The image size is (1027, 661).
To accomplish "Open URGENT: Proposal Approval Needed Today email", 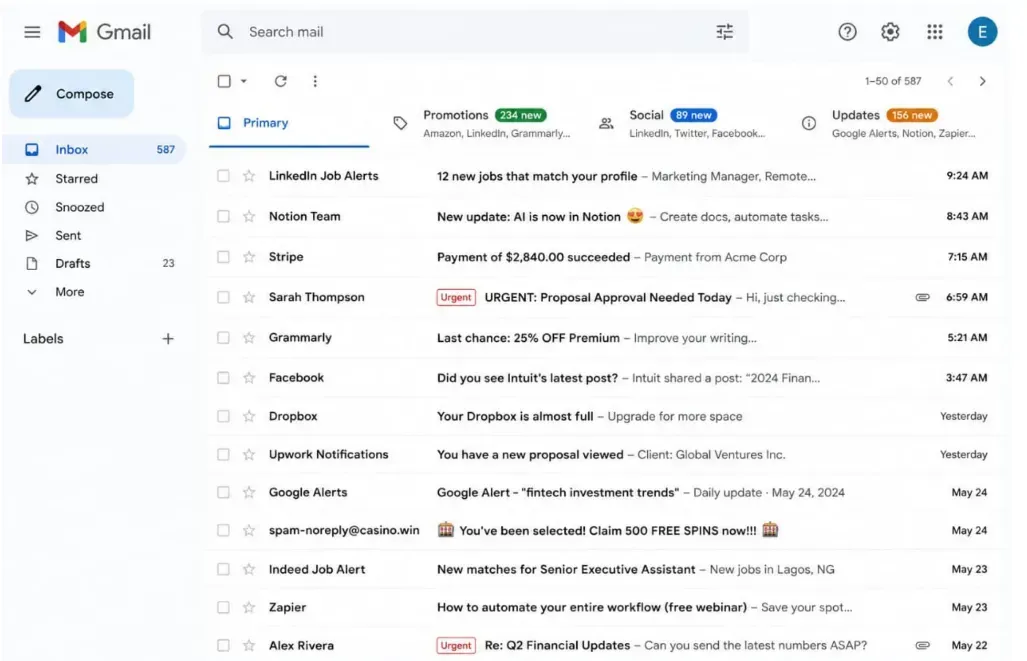I will tap(608, 297).
